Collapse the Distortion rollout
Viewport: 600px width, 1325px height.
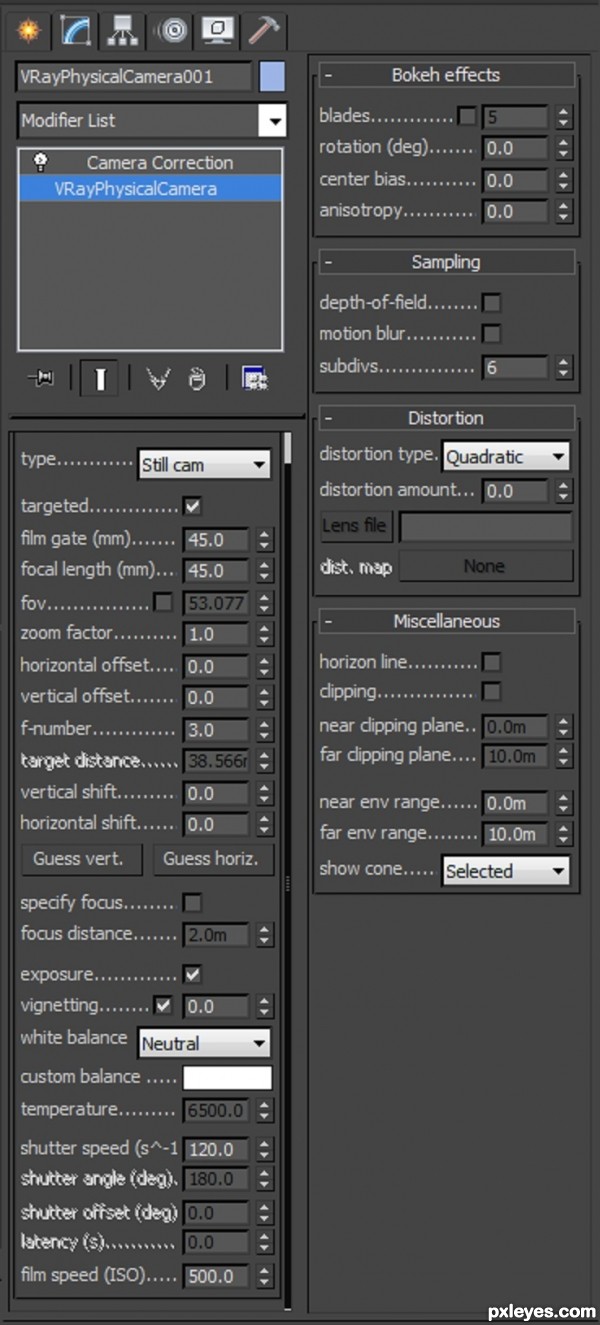[x=446, y=418]
